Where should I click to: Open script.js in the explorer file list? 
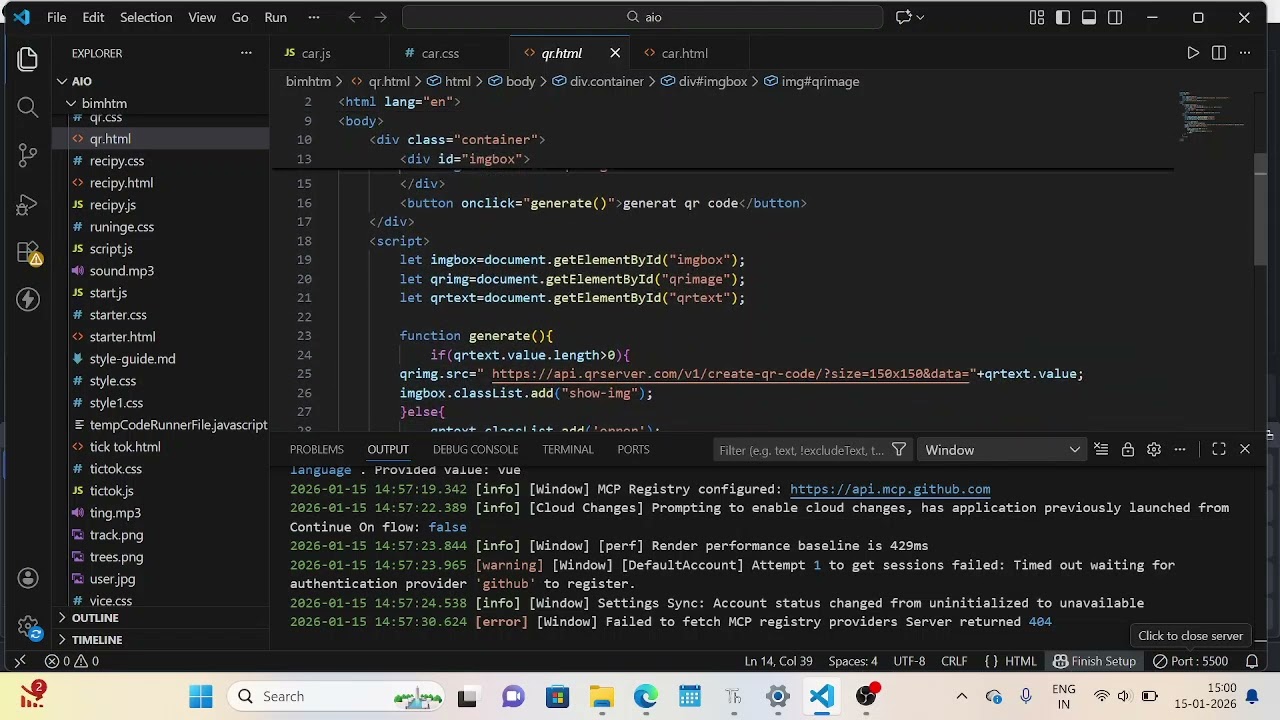pyautogui.click(x=111, y=249)
